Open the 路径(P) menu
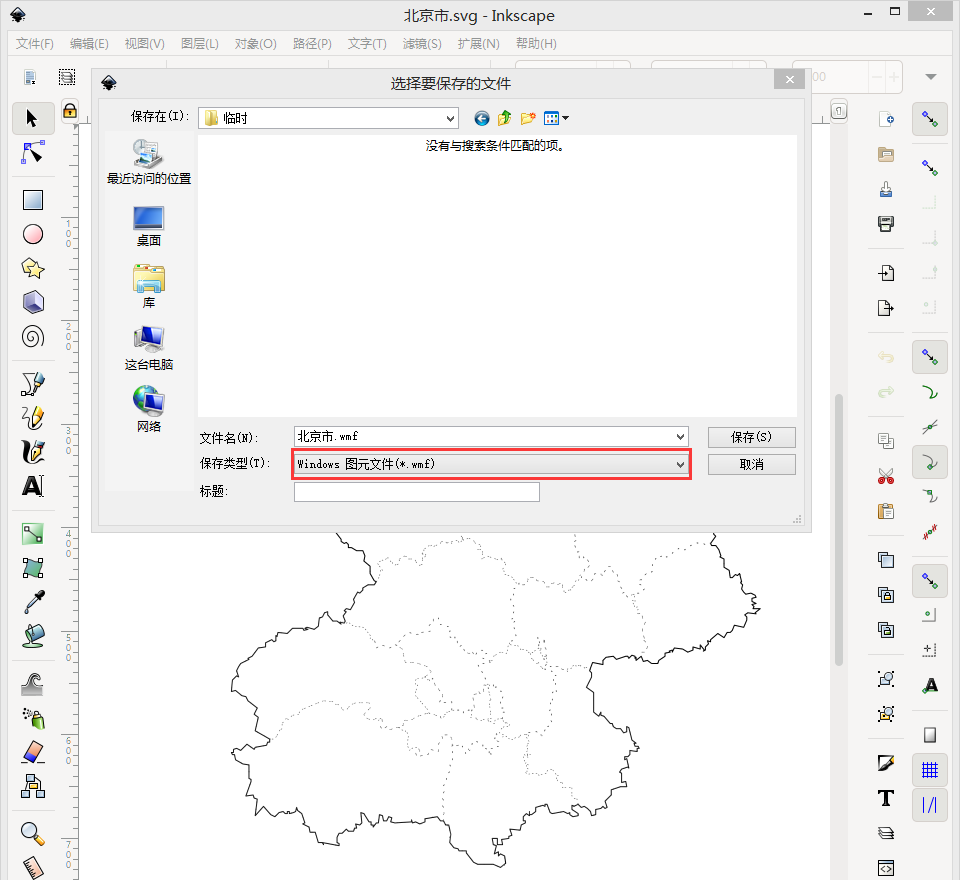Viewport: 960px width, 880px height. (312, 43)
